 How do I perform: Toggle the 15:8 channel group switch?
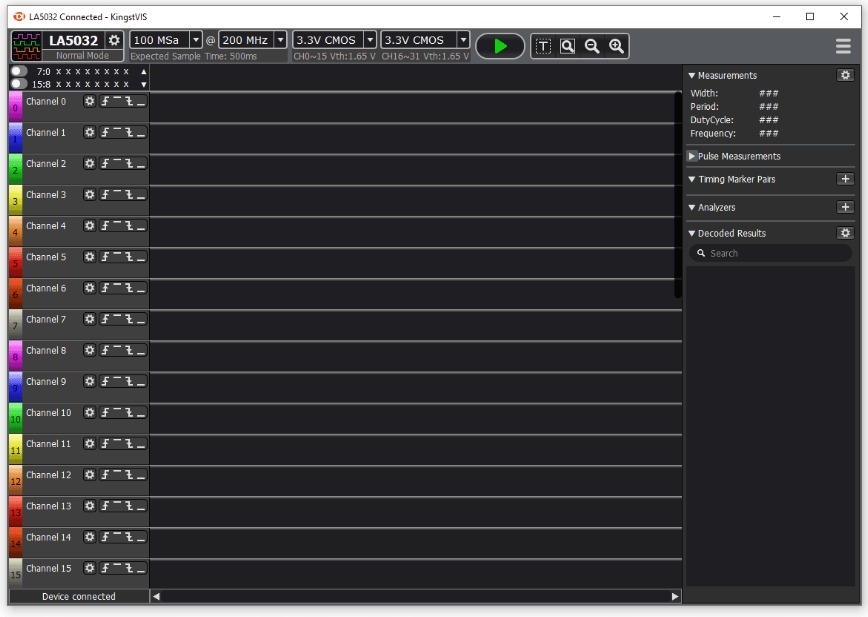click(x=19, y=84)
